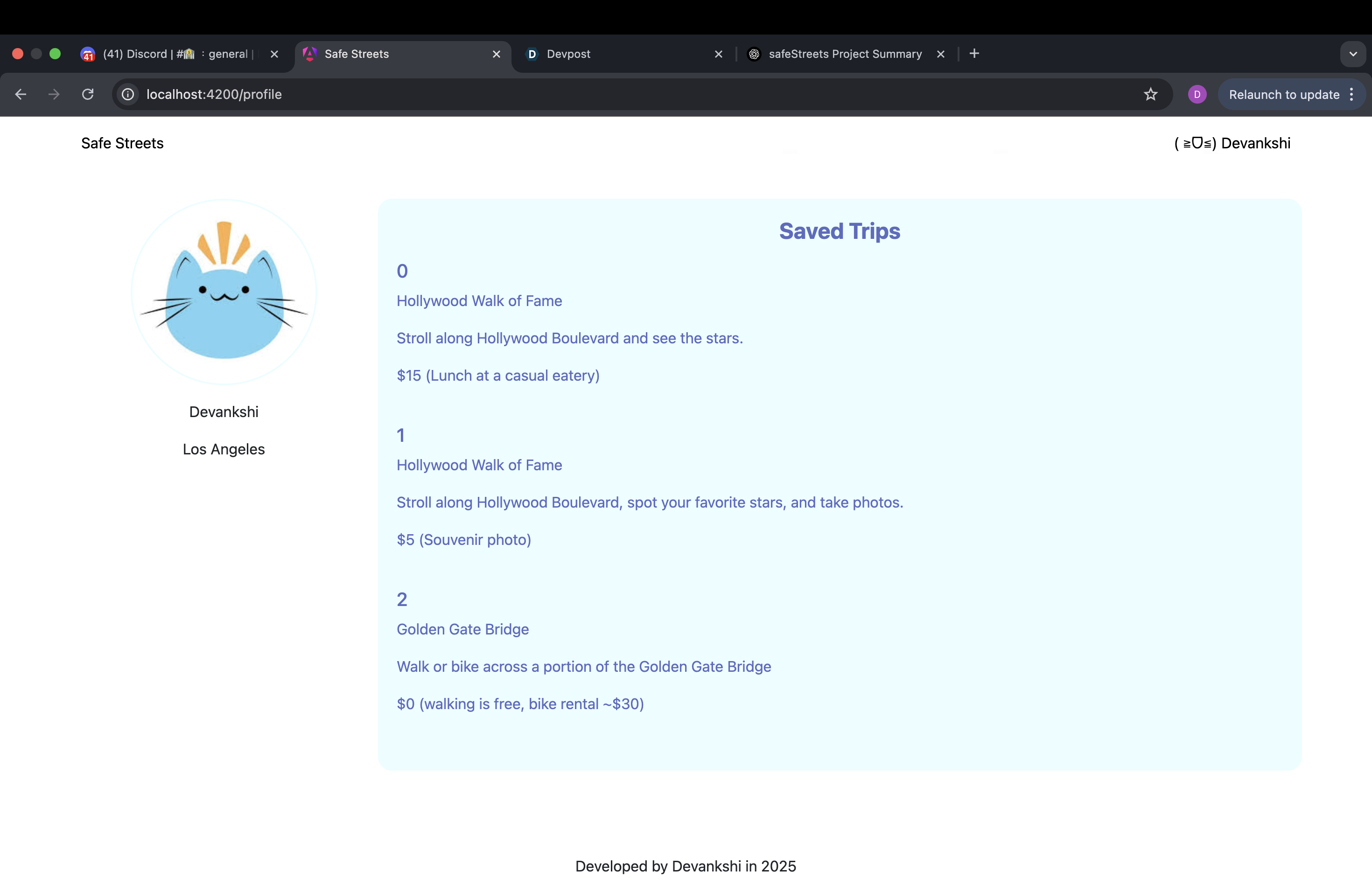Click the cat profile avatar image
Viewport: 1372px width, 892px height.
(224, 291)
